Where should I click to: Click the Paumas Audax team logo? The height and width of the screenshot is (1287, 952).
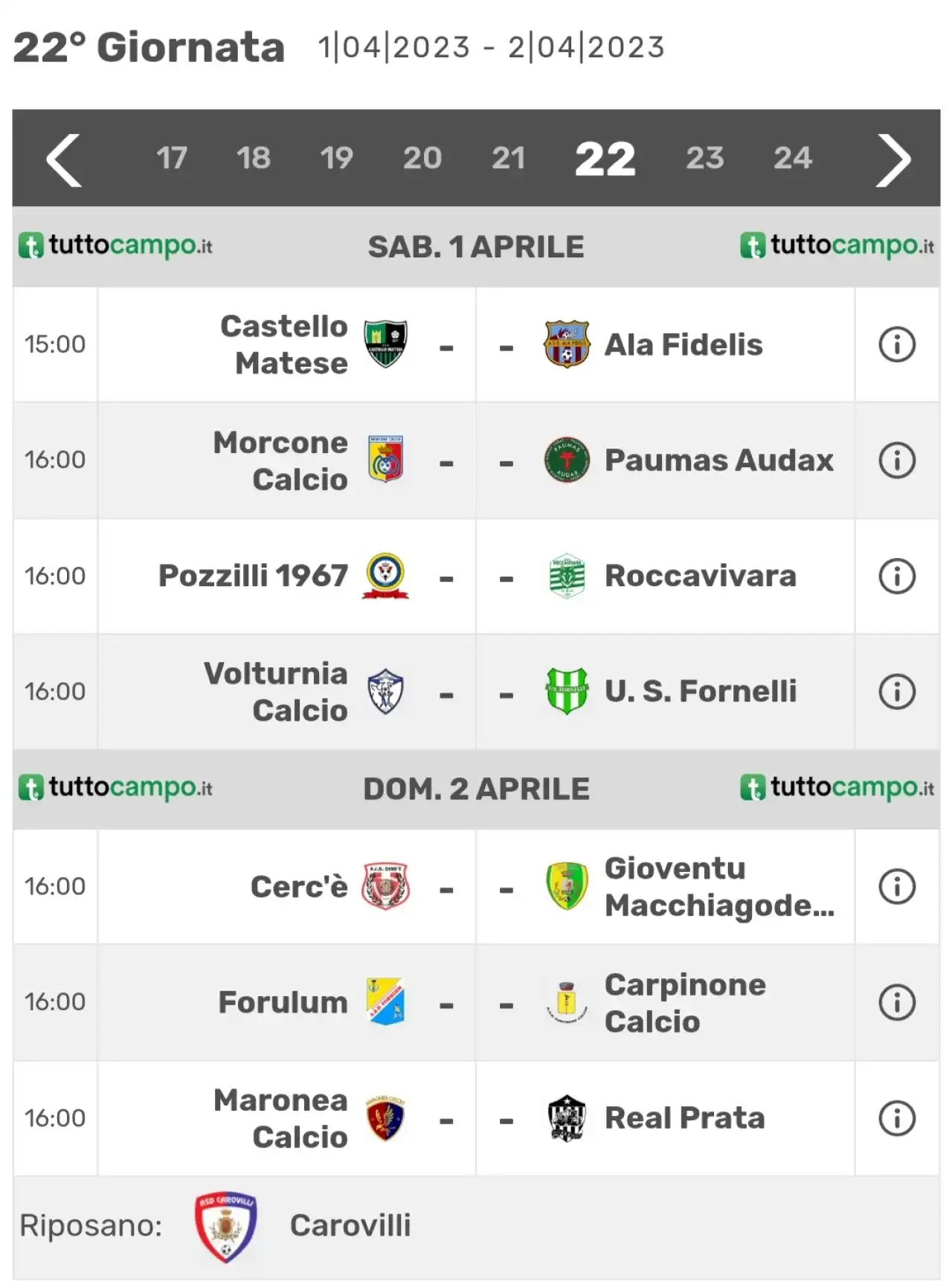(567, 460)
